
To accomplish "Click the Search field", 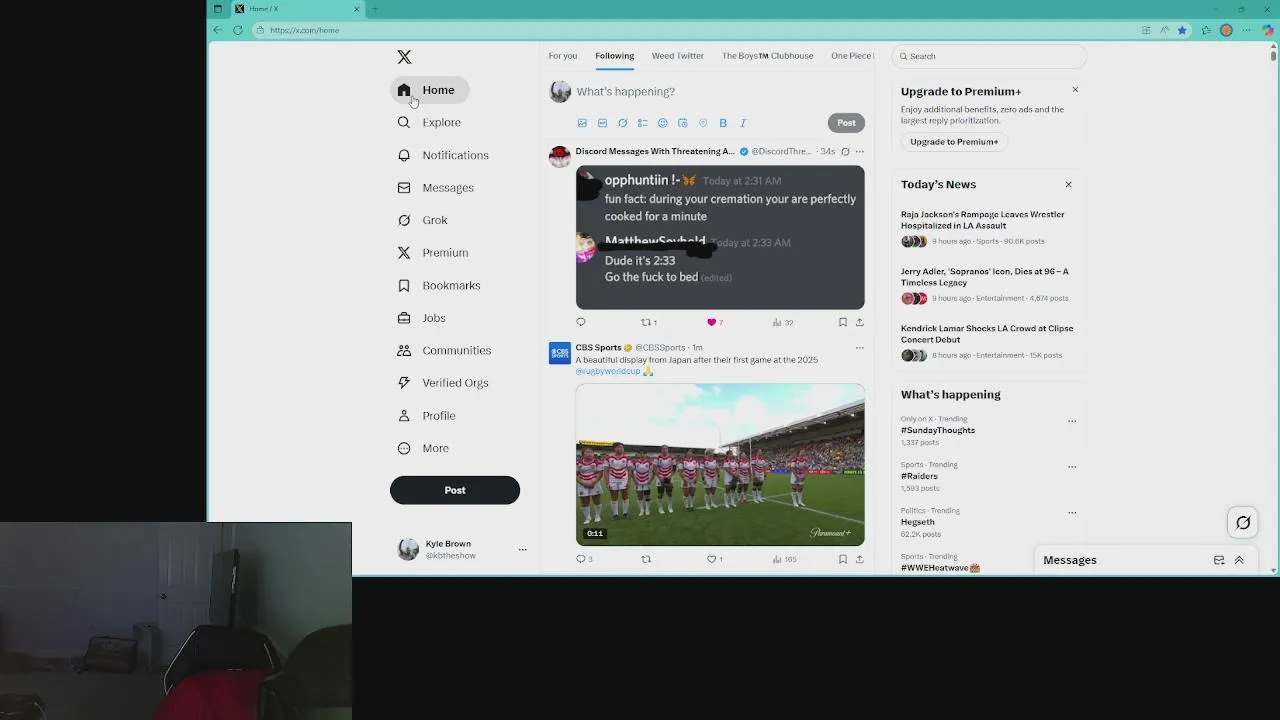I will (988, 56).
